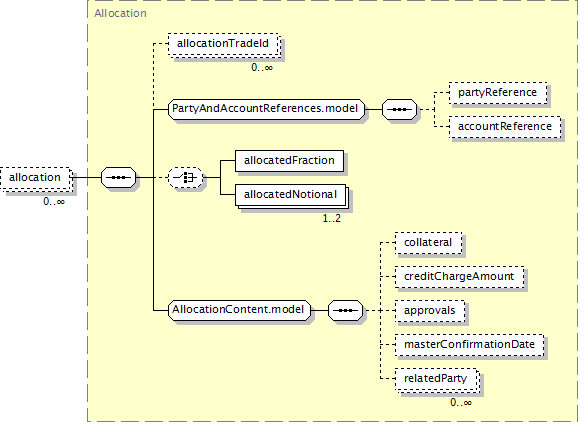Click sequence icon after AllocationContent.model

click(345, 310)
